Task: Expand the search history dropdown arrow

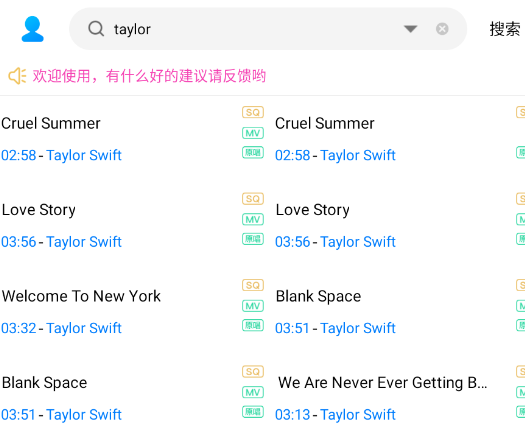Action: [410, 29]
